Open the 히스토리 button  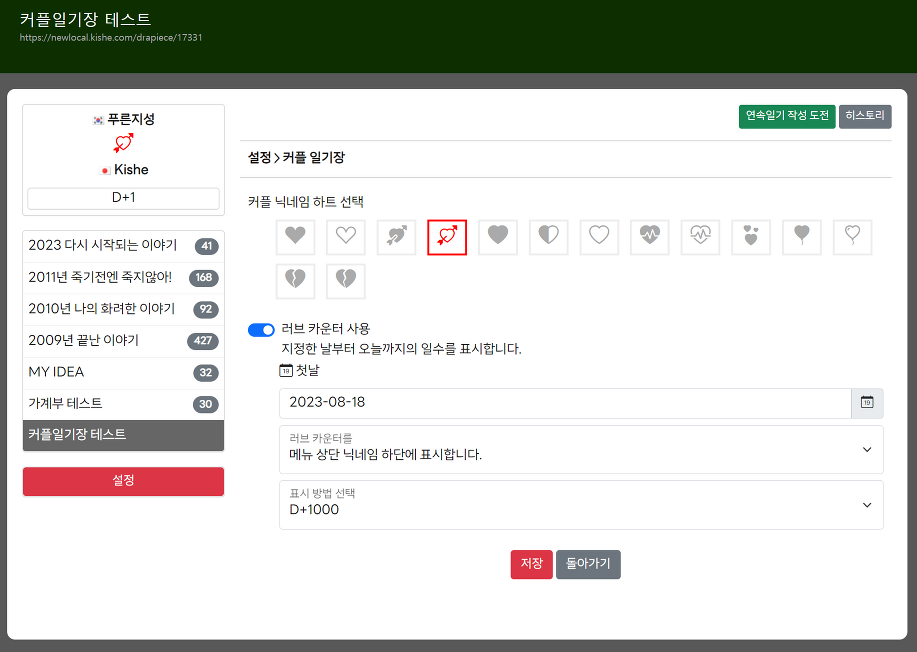click(x=865, y=116)
